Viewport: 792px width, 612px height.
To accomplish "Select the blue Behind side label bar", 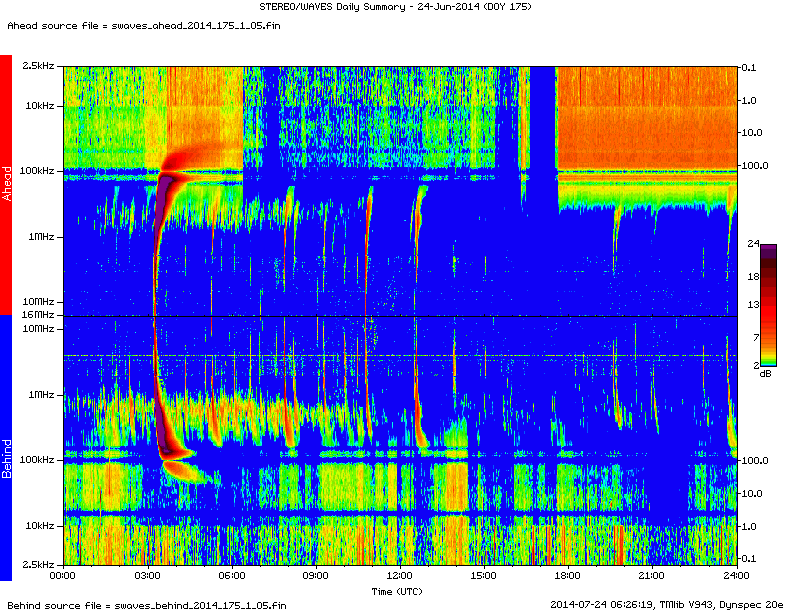I will pyautogui.click(x=6, y=448).
